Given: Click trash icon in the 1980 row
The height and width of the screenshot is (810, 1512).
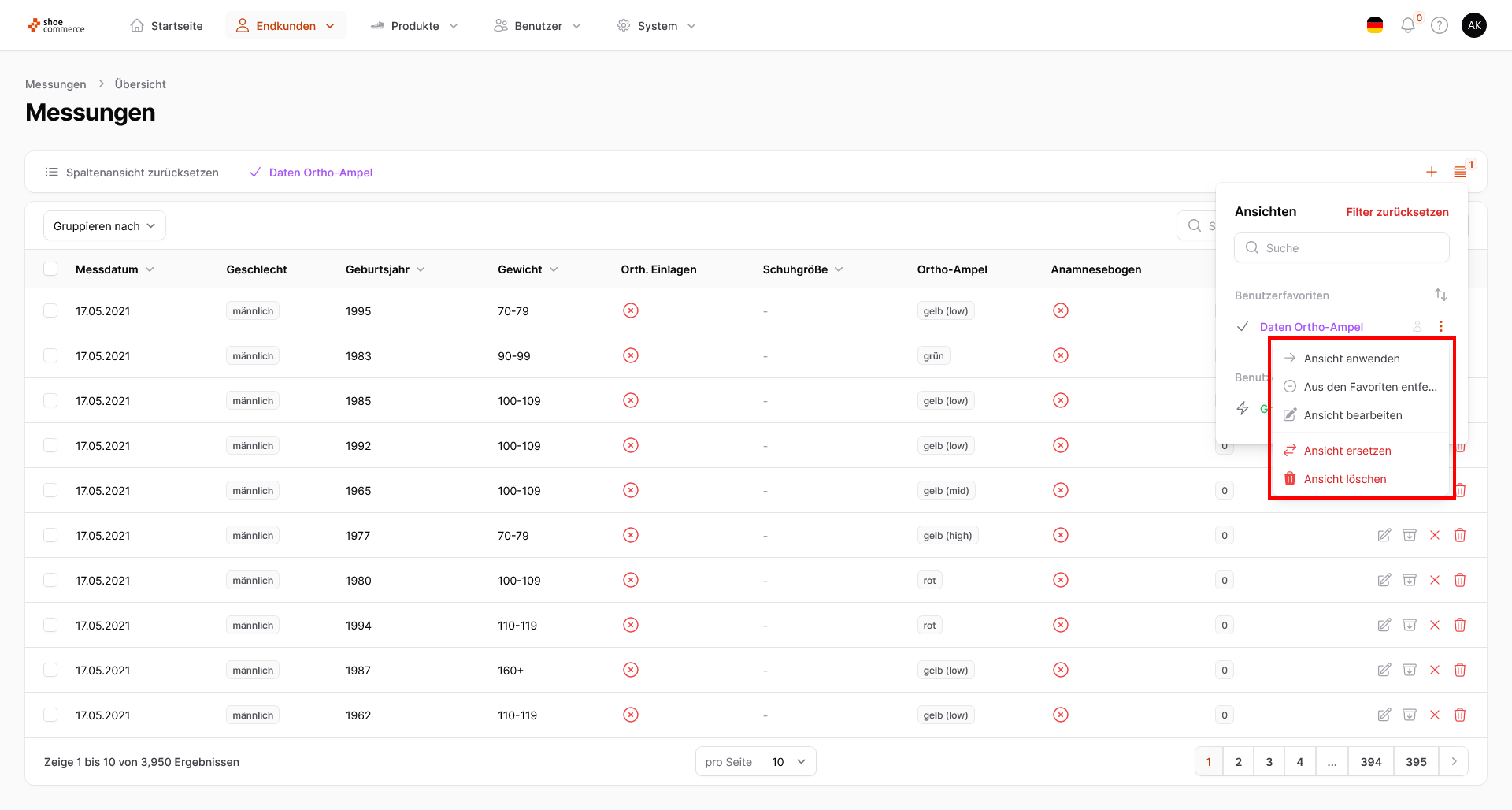Looking at the screenshot, I should (x=1459, y=580).
